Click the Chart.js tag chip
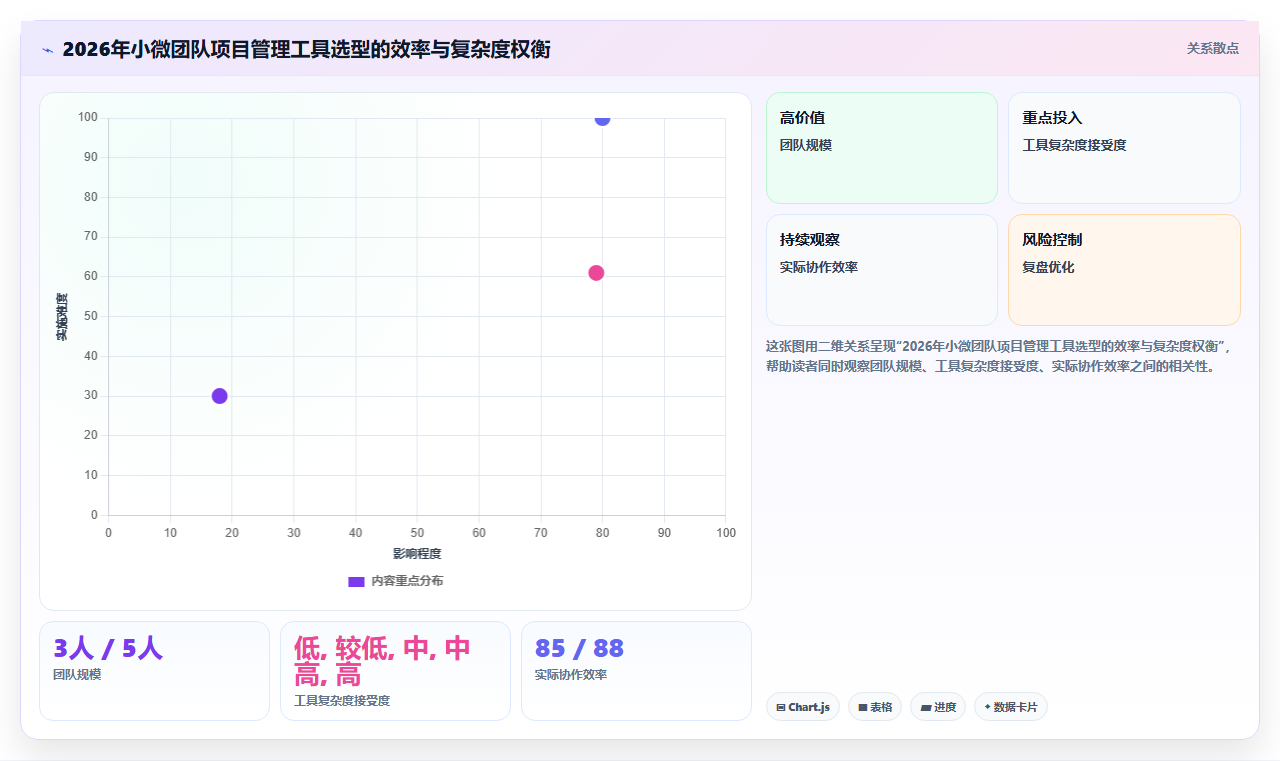 803,707
